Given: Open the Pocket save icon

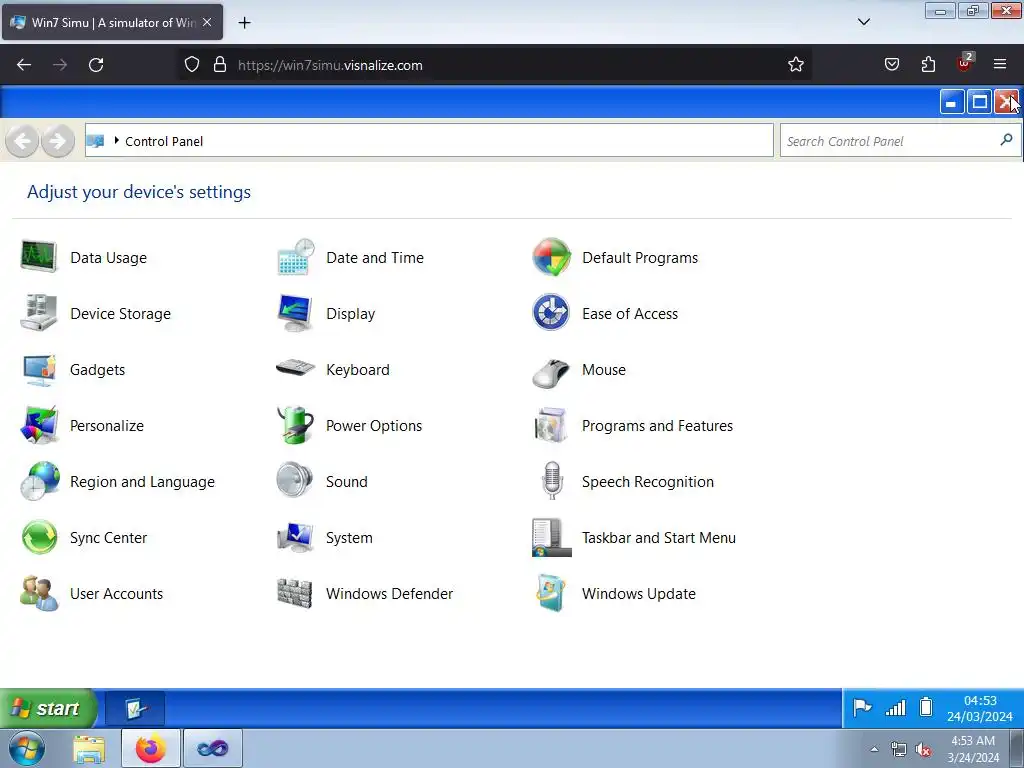Looking at the screenshot, I should pyautogui.click(x=891, y=65).
